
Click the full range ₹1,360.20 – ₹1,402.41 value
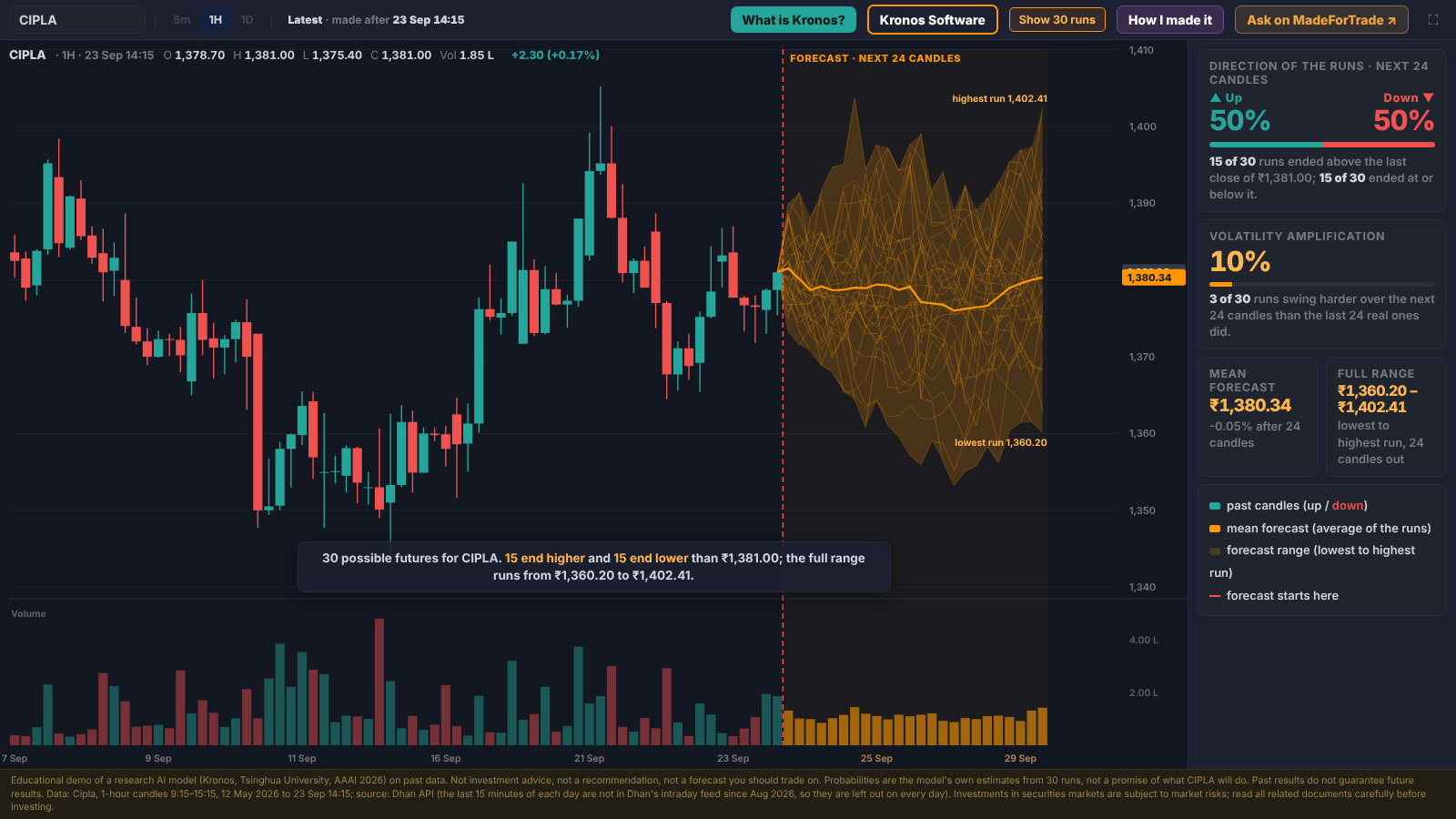pos(1377,399)
